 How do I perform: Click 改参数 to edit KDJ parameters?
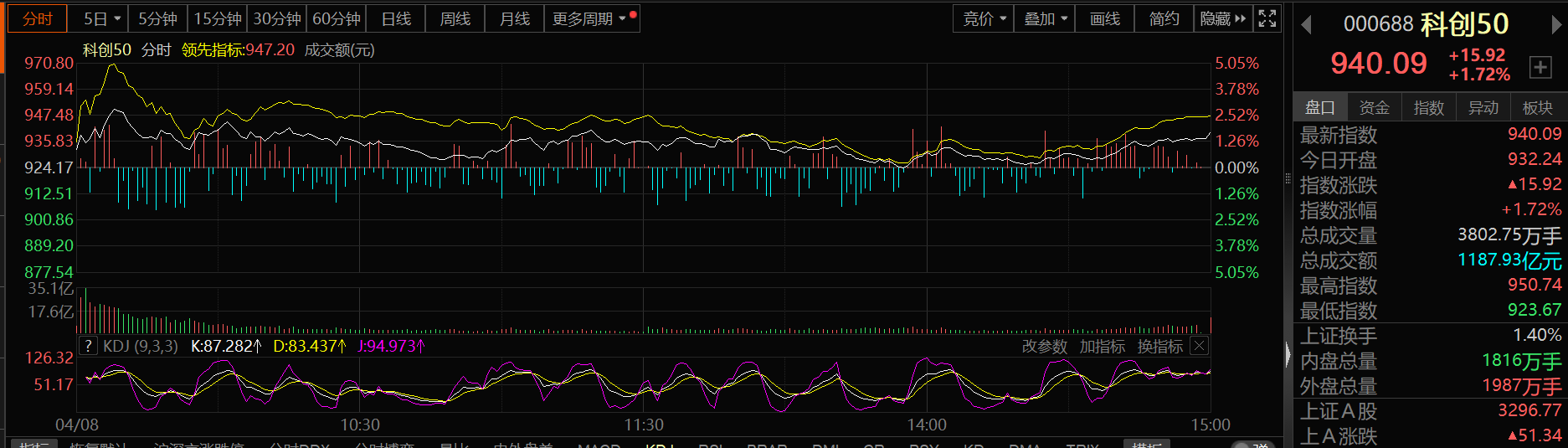tap(1045, 346)
